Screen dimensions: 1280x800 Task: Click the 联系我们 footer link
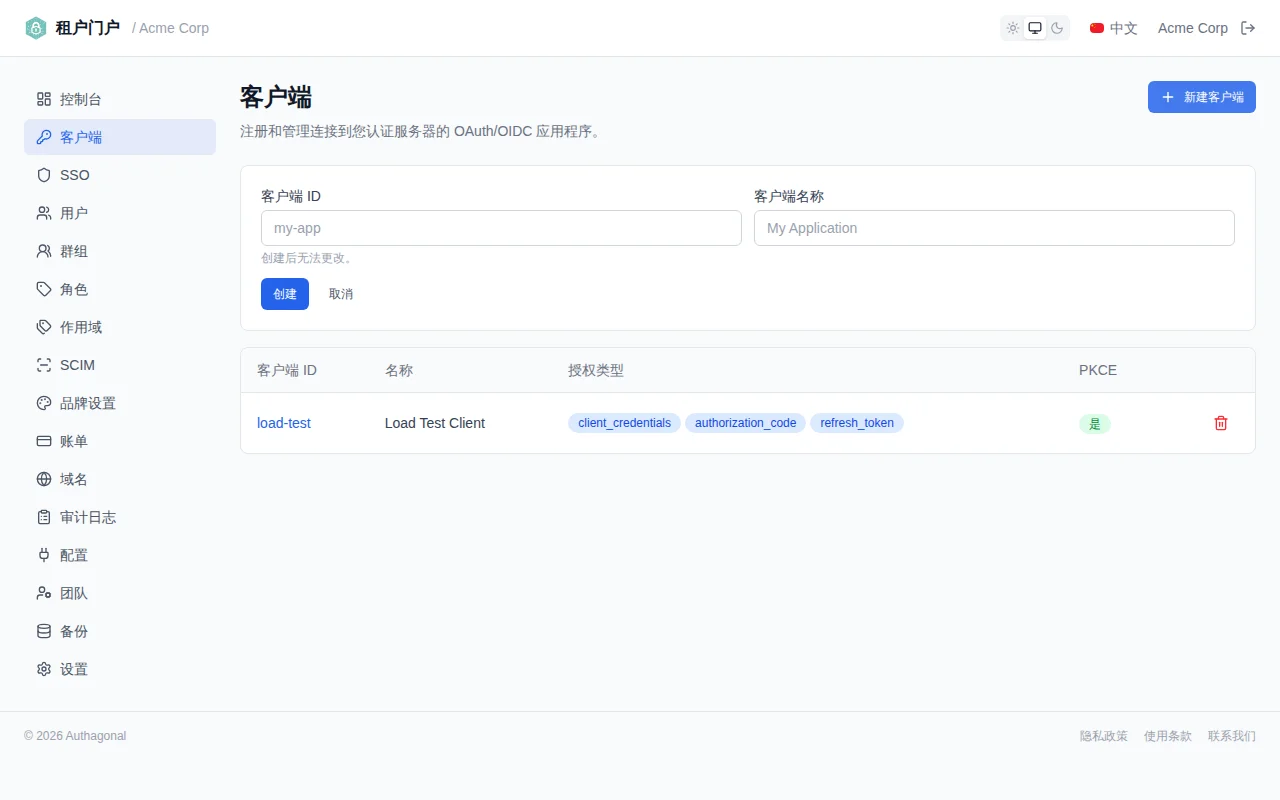point(1232,736)
